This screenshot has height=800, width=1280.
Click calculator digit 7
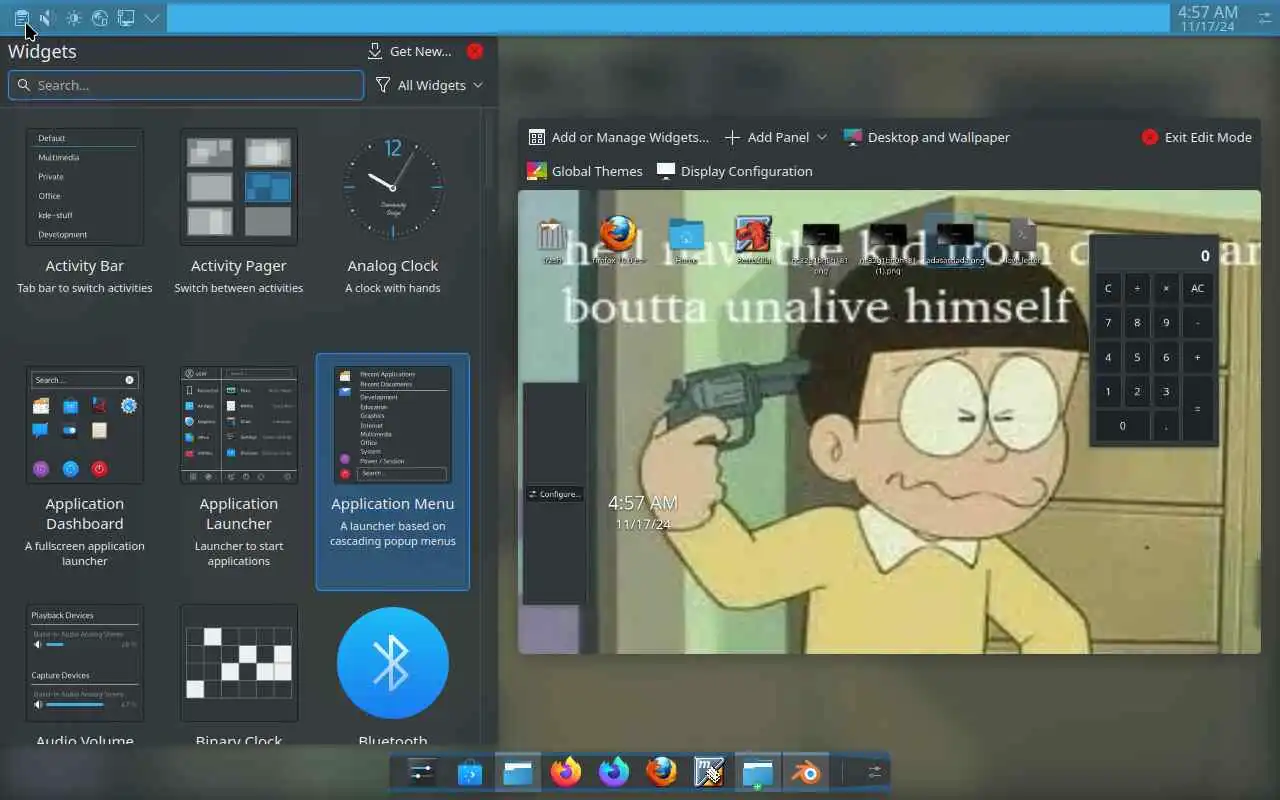(1108, 323)
